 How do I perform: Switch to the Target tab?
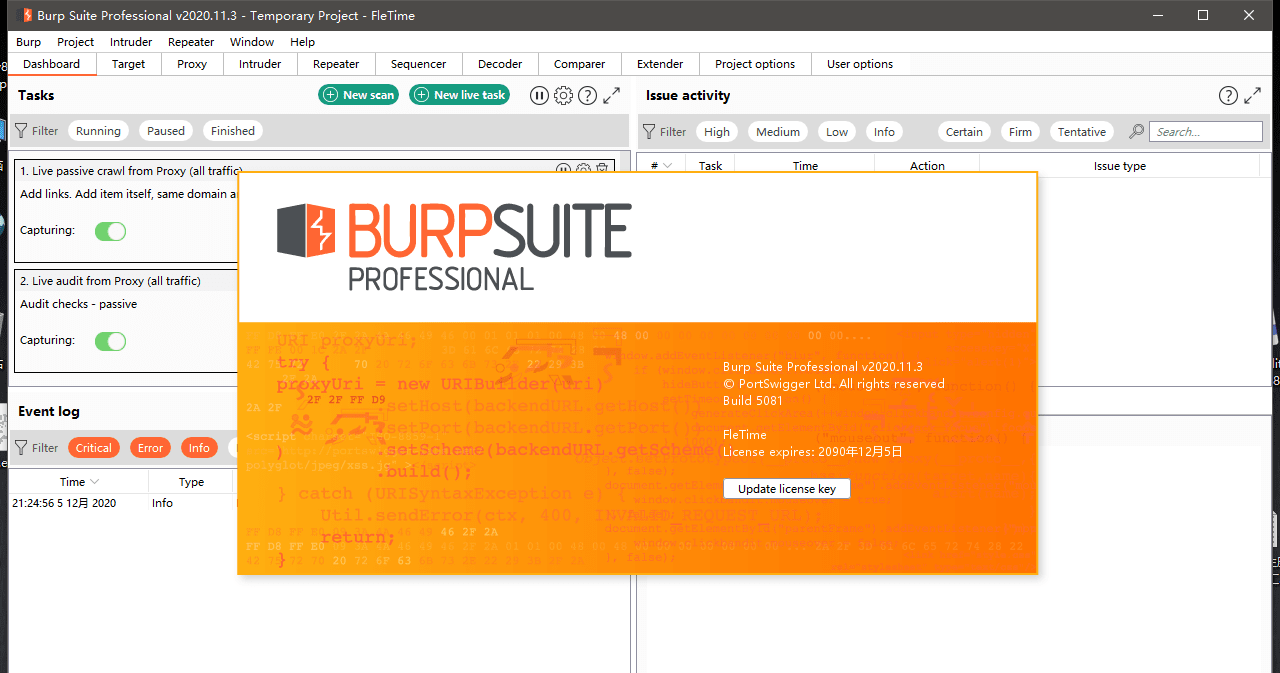[128, 64]
